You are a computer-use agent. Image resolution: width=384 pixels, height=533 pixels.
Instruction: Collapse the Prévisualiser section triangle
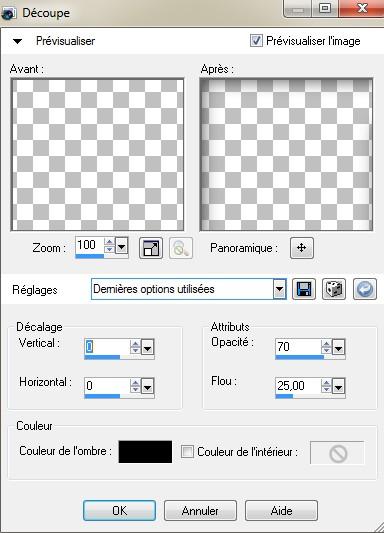(x=17, y=41)
